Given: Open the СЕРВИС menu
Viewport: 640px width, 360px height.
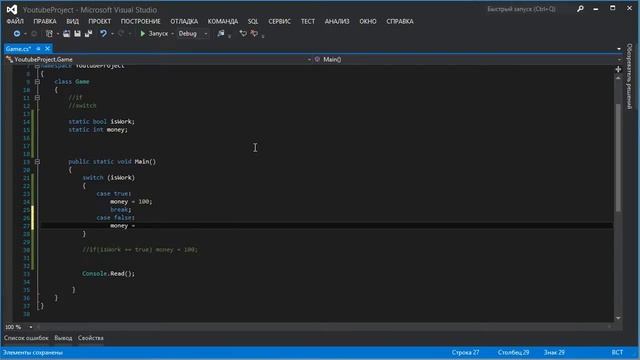Looking at the screenshot, I should point(280,21).
